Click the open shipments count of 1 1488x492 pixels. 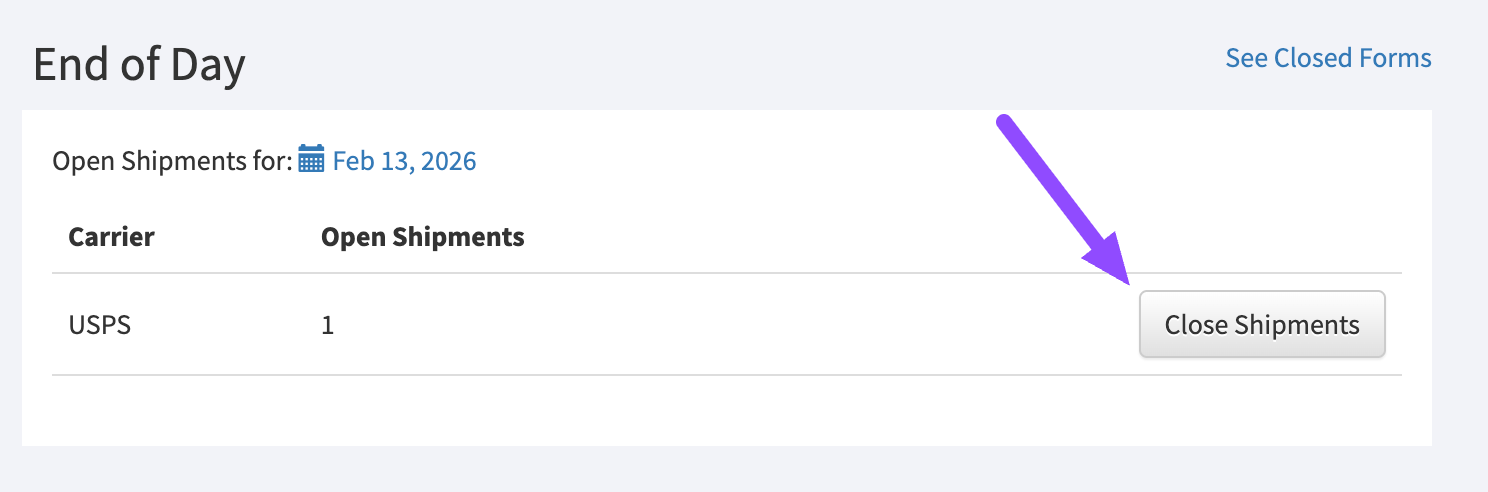pyautogui.click(x=328, y=325)
